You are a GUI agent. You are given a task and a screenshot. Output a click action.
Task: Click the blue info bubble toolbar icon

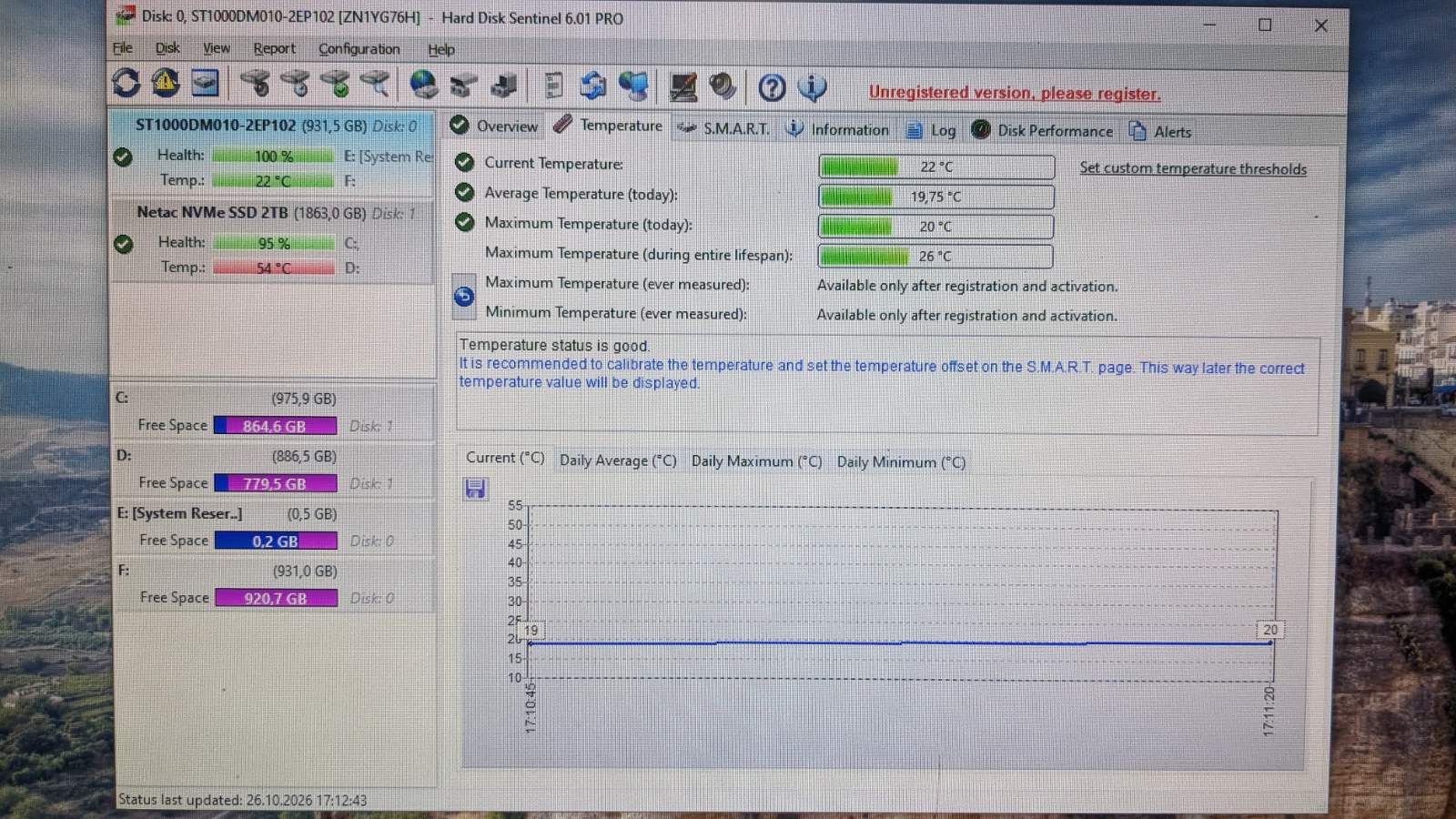(x=812, y=88)
